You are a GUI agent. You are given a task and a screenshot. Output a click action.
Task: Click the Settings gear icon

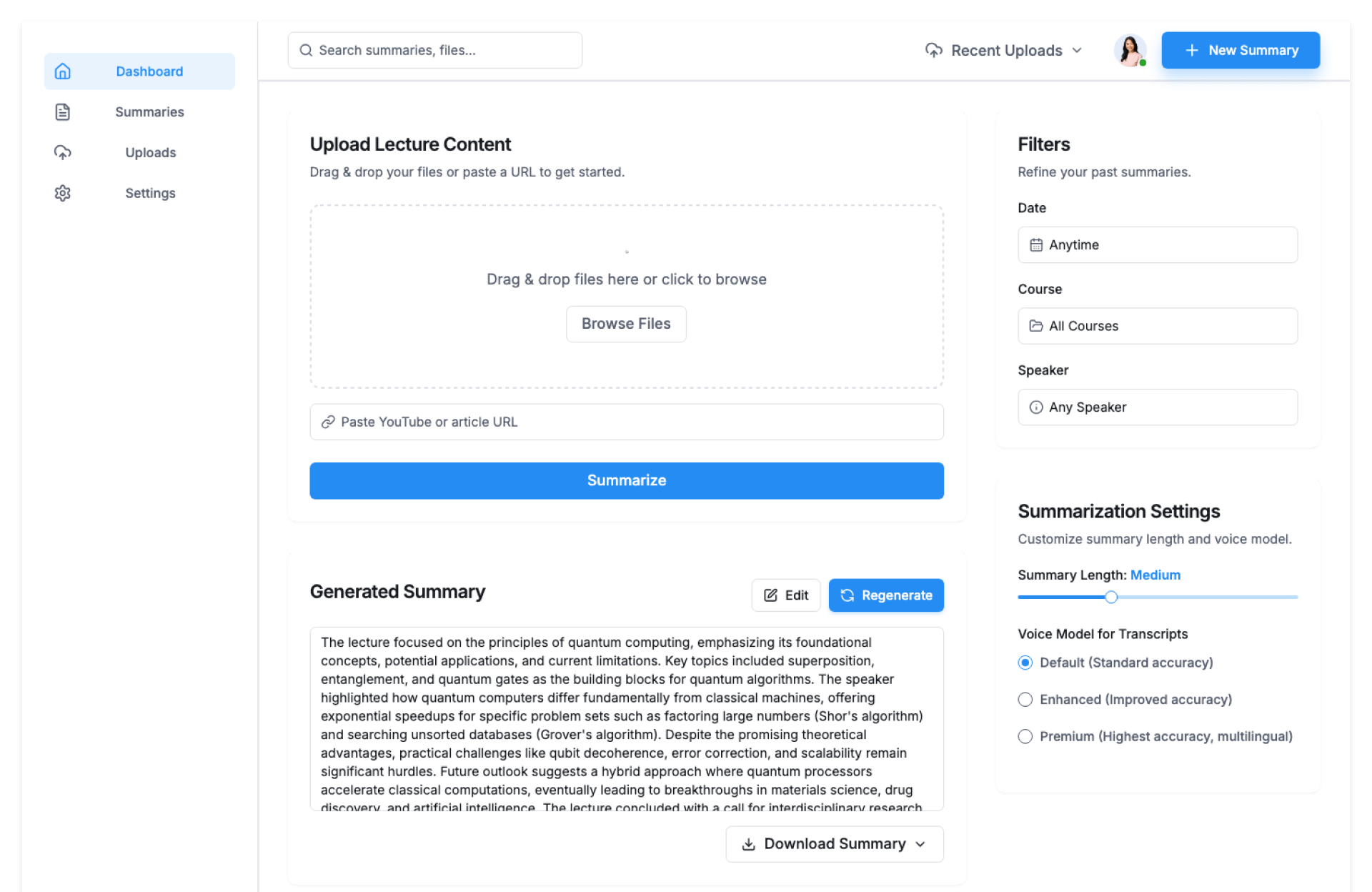(63, 193)
